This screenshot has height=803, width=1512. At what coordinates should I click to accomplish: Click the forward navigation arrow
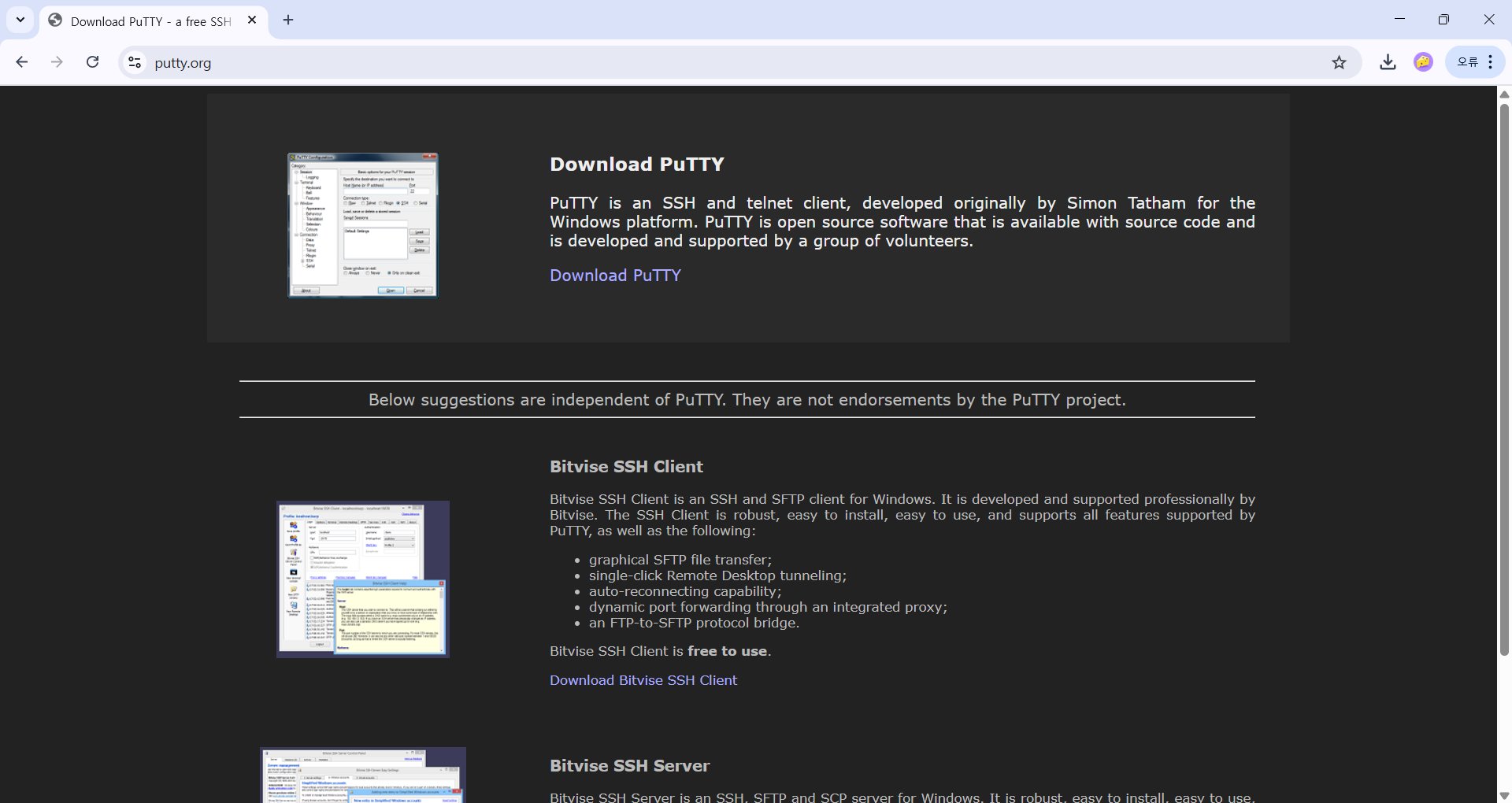tap(57, 62)
